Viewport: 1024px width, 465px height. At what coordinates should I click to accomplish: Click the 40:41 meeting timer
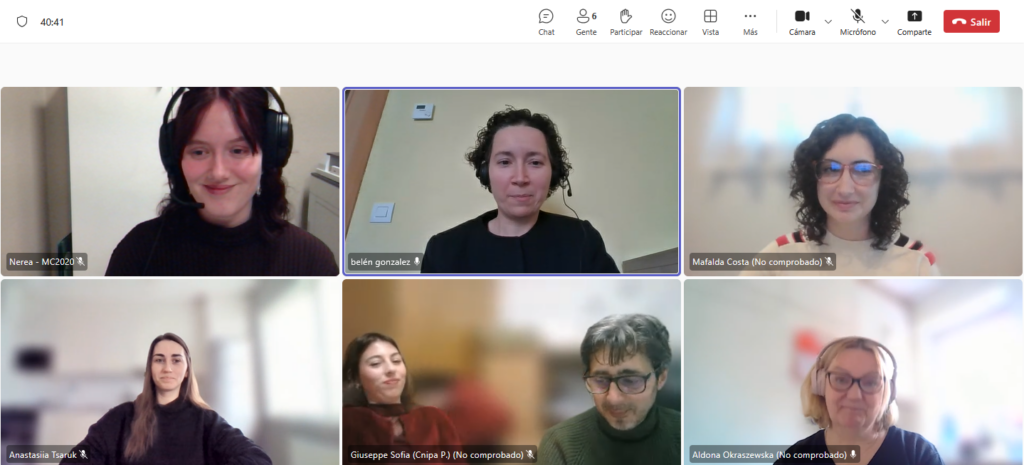click(x=52, y=21)
